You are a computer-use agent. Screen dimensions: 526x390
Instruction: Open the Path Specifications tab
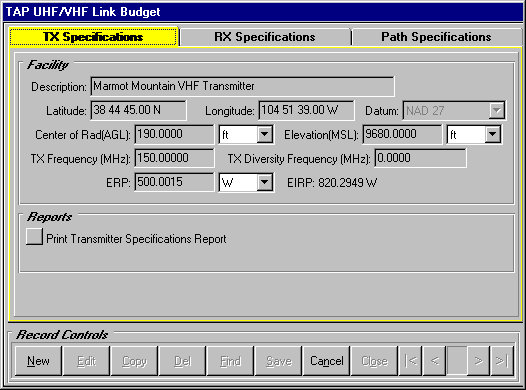pyautogui.click(x=436, y=37)
